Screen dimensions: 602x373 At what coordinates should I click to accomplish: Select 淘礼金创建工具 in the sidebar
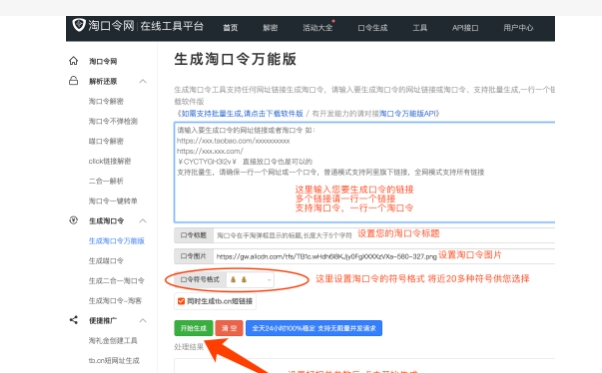113,341
